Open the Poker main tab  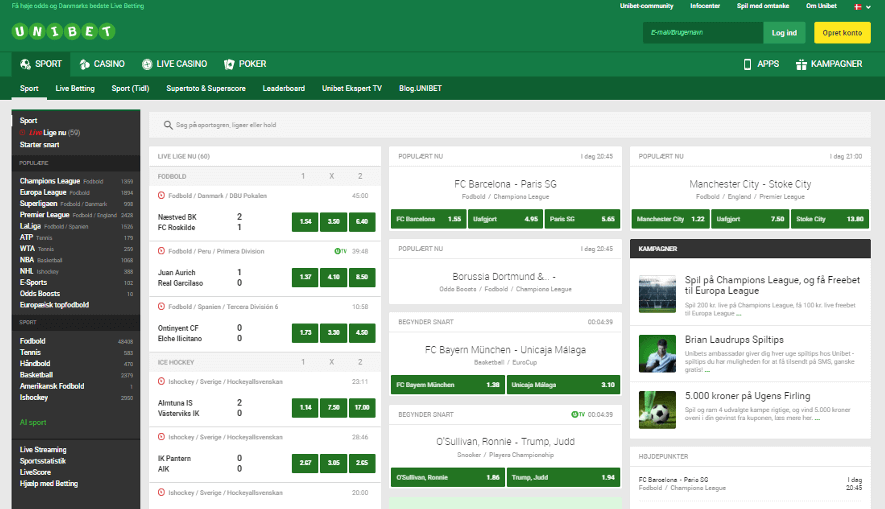pyautogui.click(x=245, y=64)
